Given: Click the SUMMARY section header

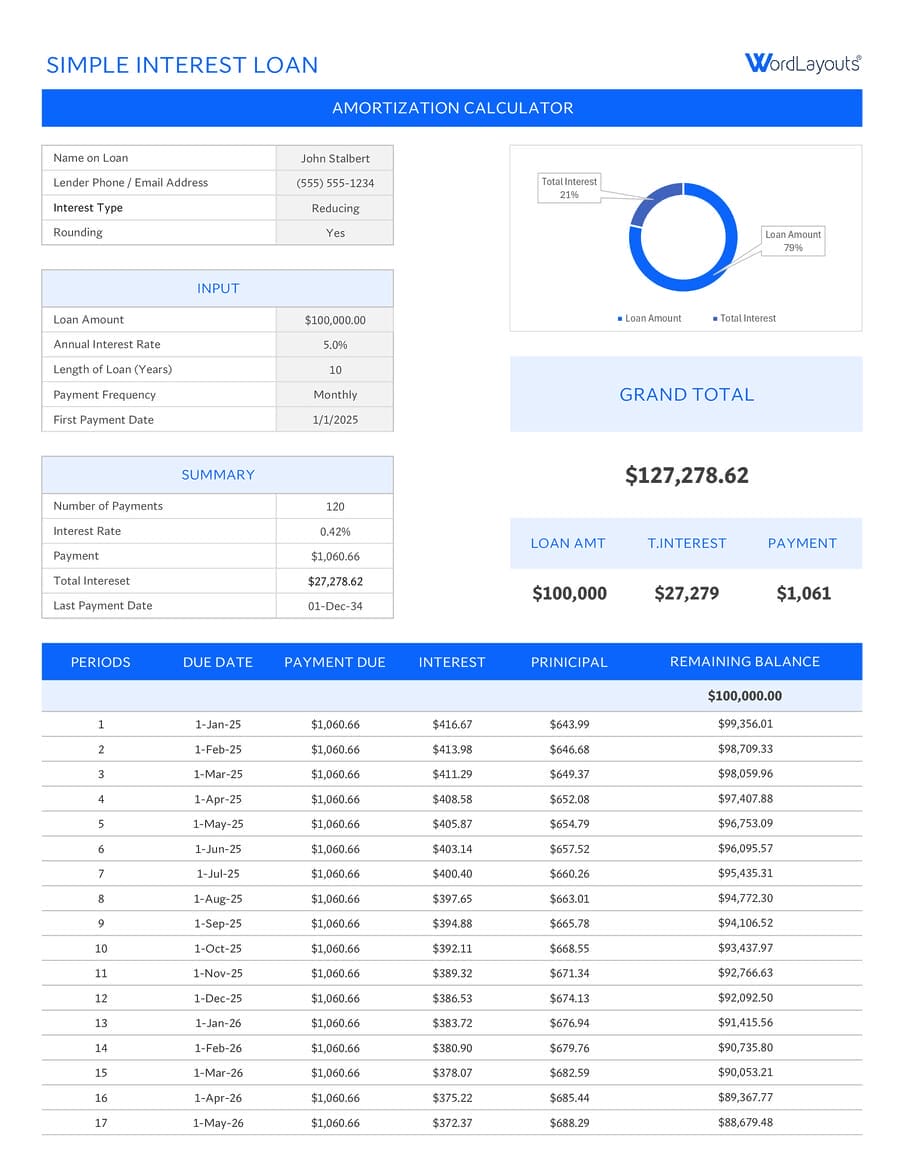Looking at the screenshot, I should (217, 474).
